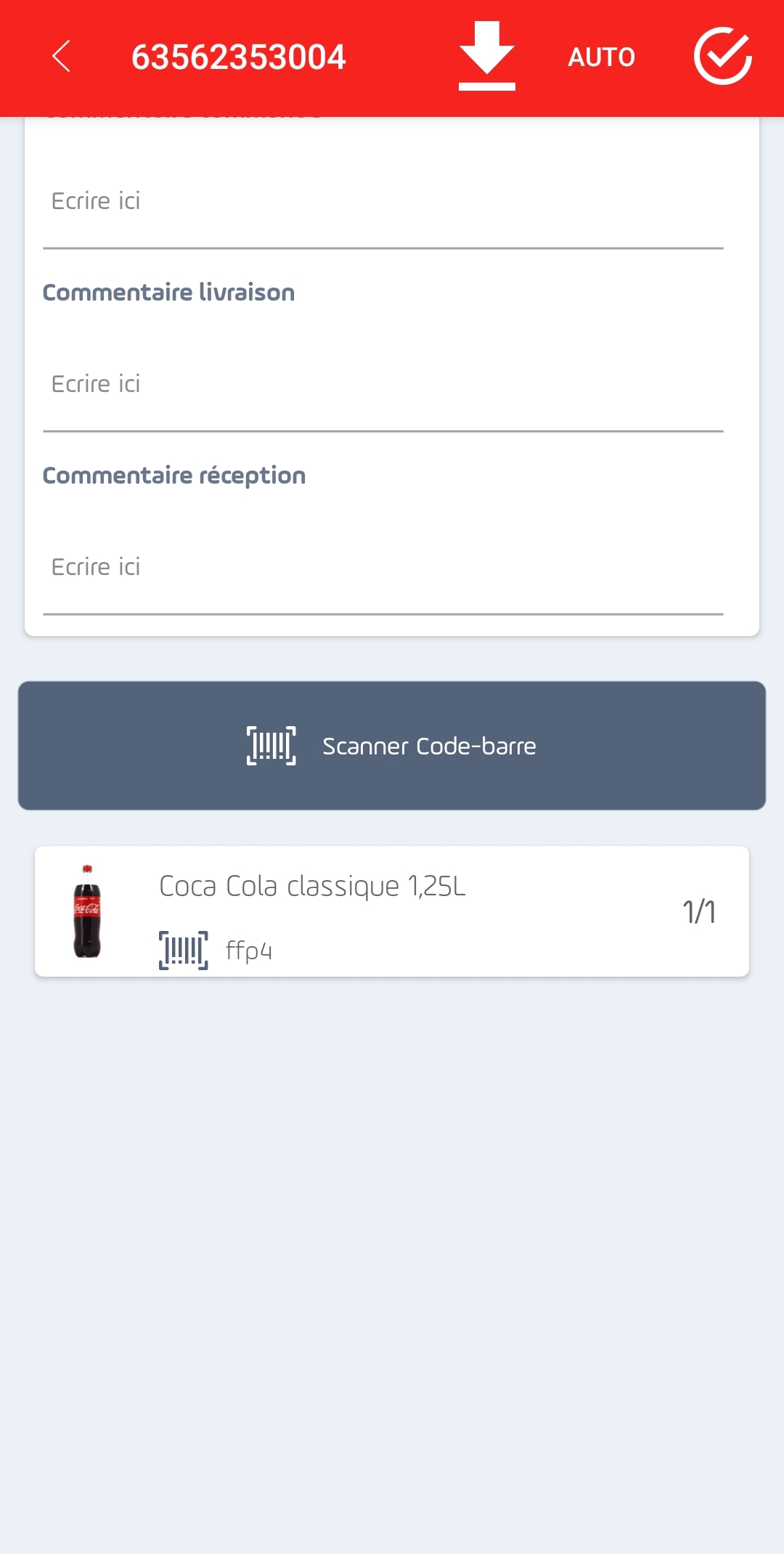Tap the ffp4 product code text
The image size is (784, 1554).
[x=248, y=950]
